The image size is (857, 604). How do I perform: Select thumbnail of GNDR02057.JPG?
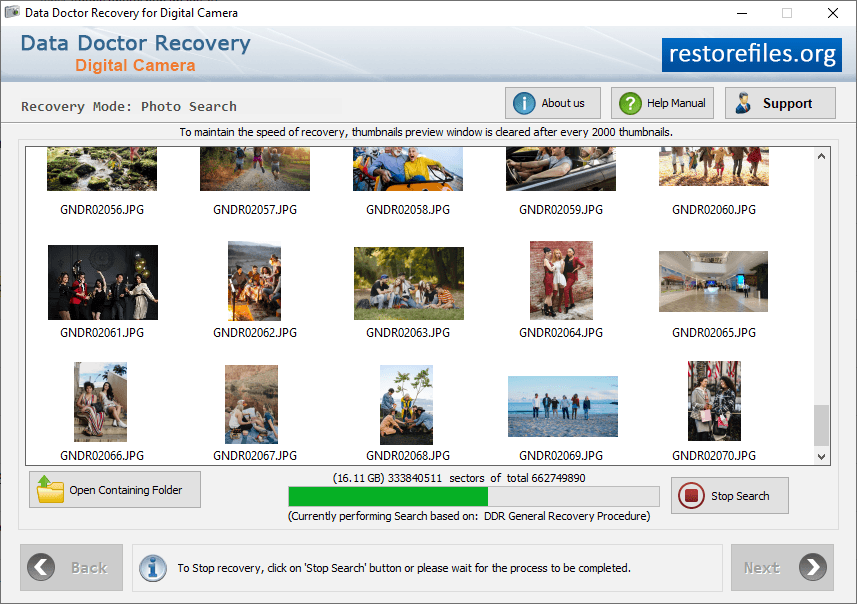click(x=255, y=169)
